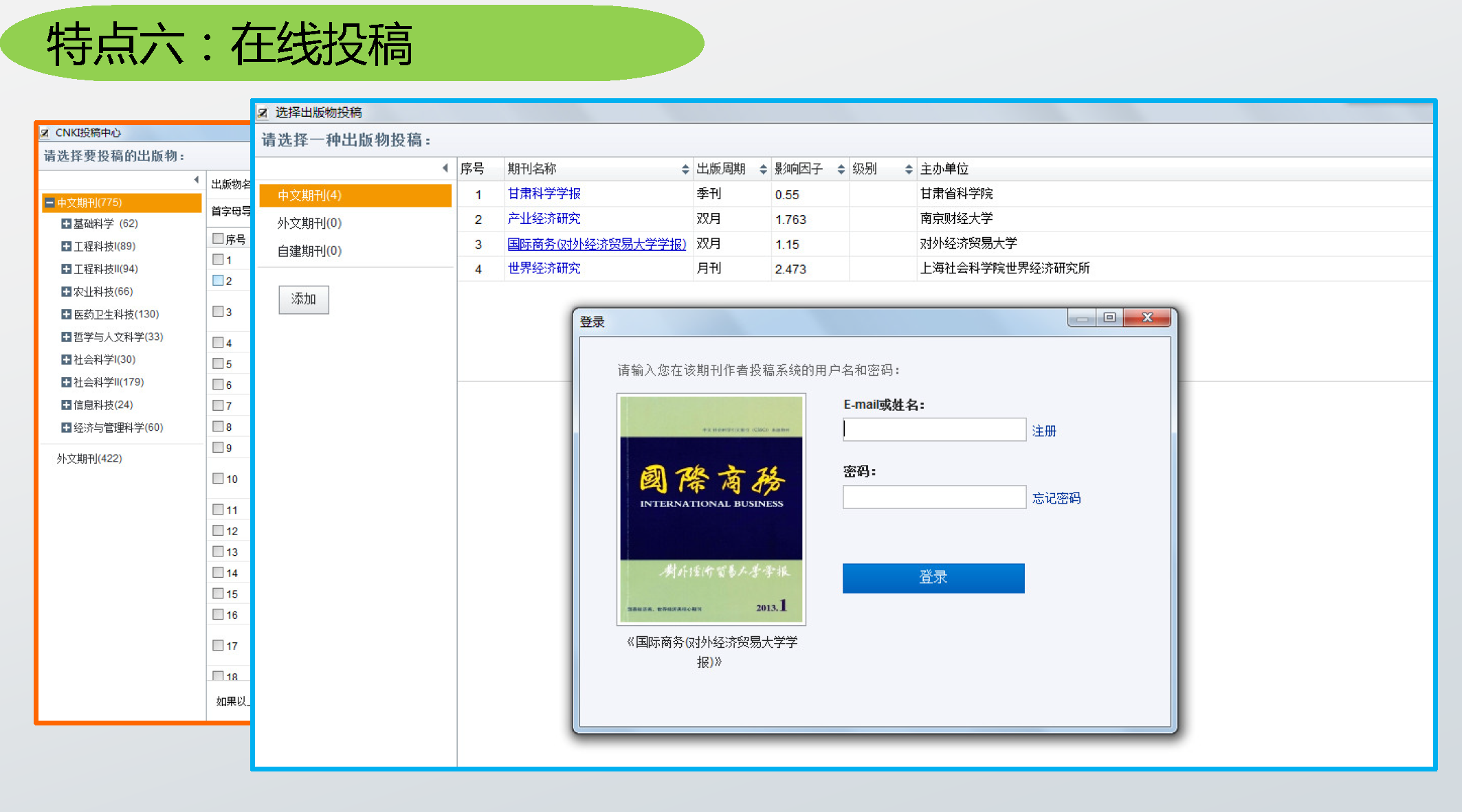This screenshot has width=1462, height=812.
Task: Expand 信息科技(24) node
Action: click(x=66, y=405)
